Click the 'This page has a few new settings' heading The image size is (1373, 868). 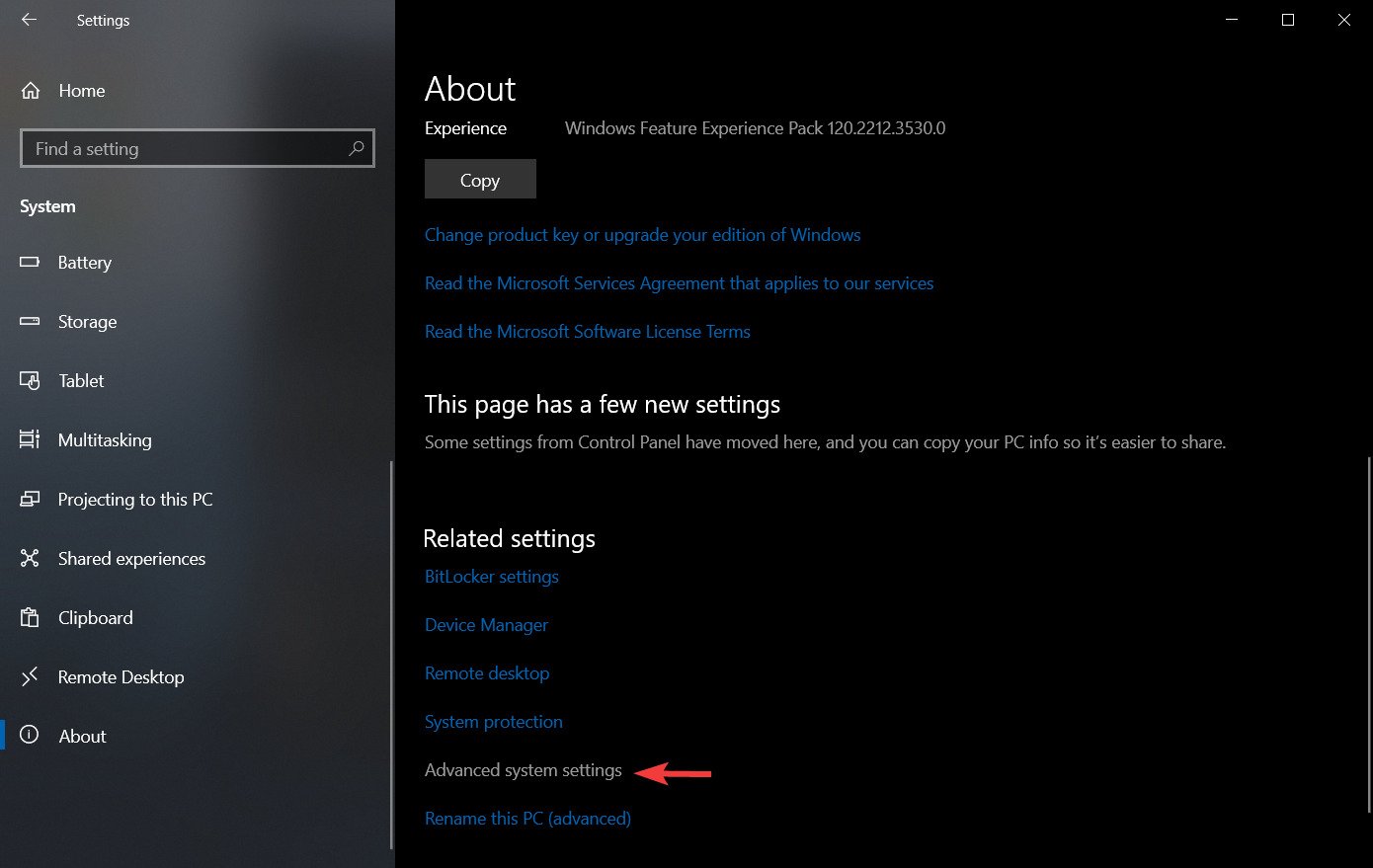603,405
